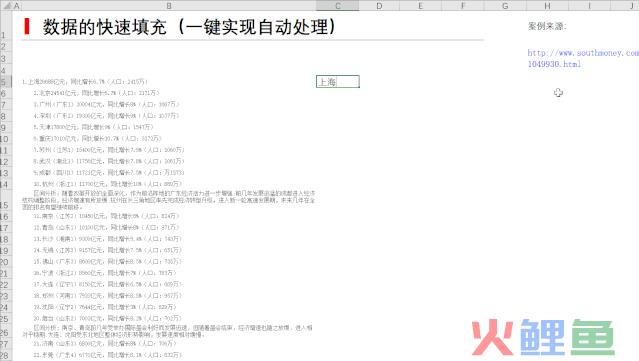Click the 10.杭州 data cell
Screen dimensions: 639x361
(x=108, y=184)
